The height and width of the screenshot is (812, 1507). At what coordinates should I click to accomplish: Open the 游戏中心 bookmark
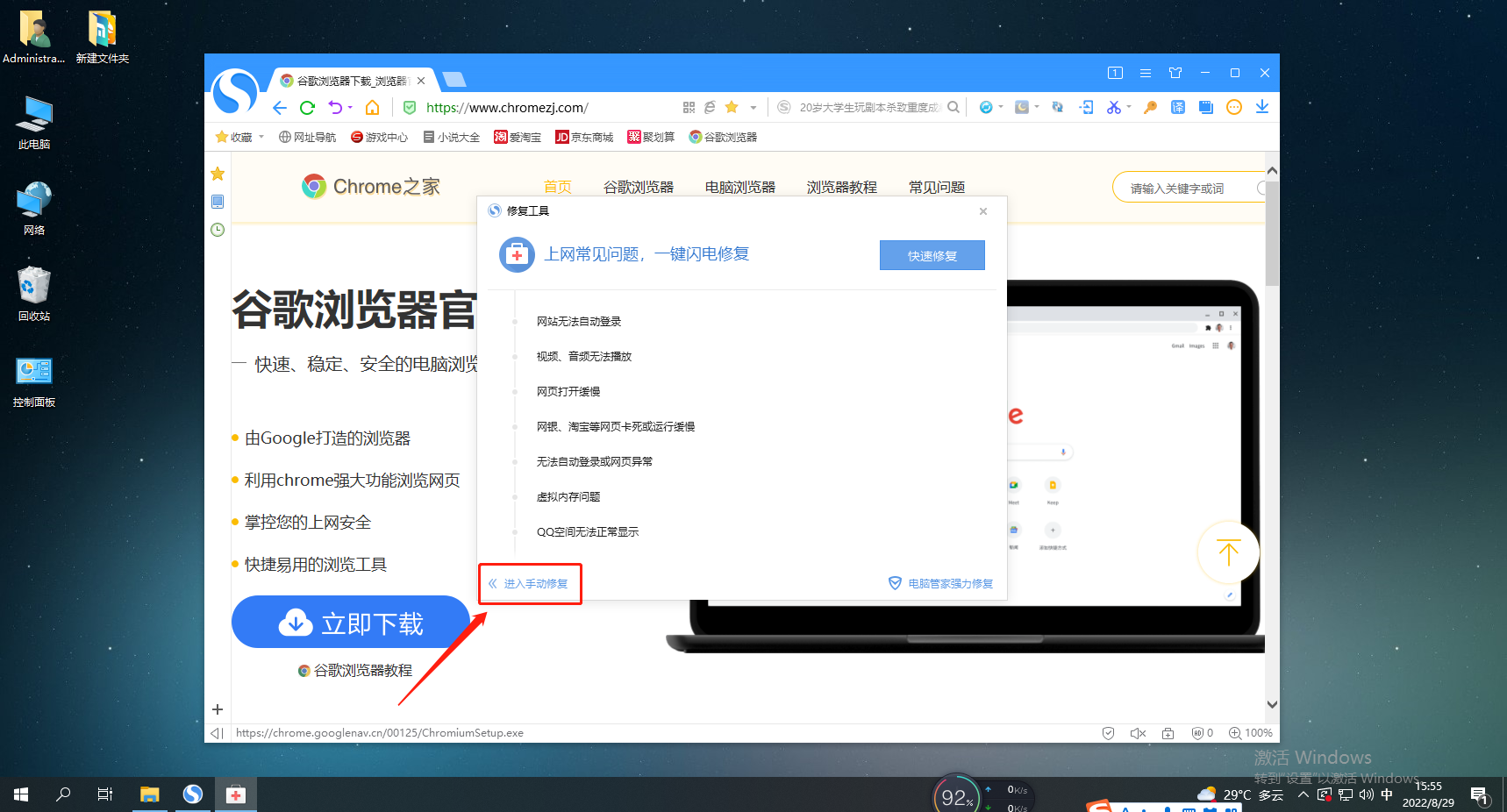380,137
